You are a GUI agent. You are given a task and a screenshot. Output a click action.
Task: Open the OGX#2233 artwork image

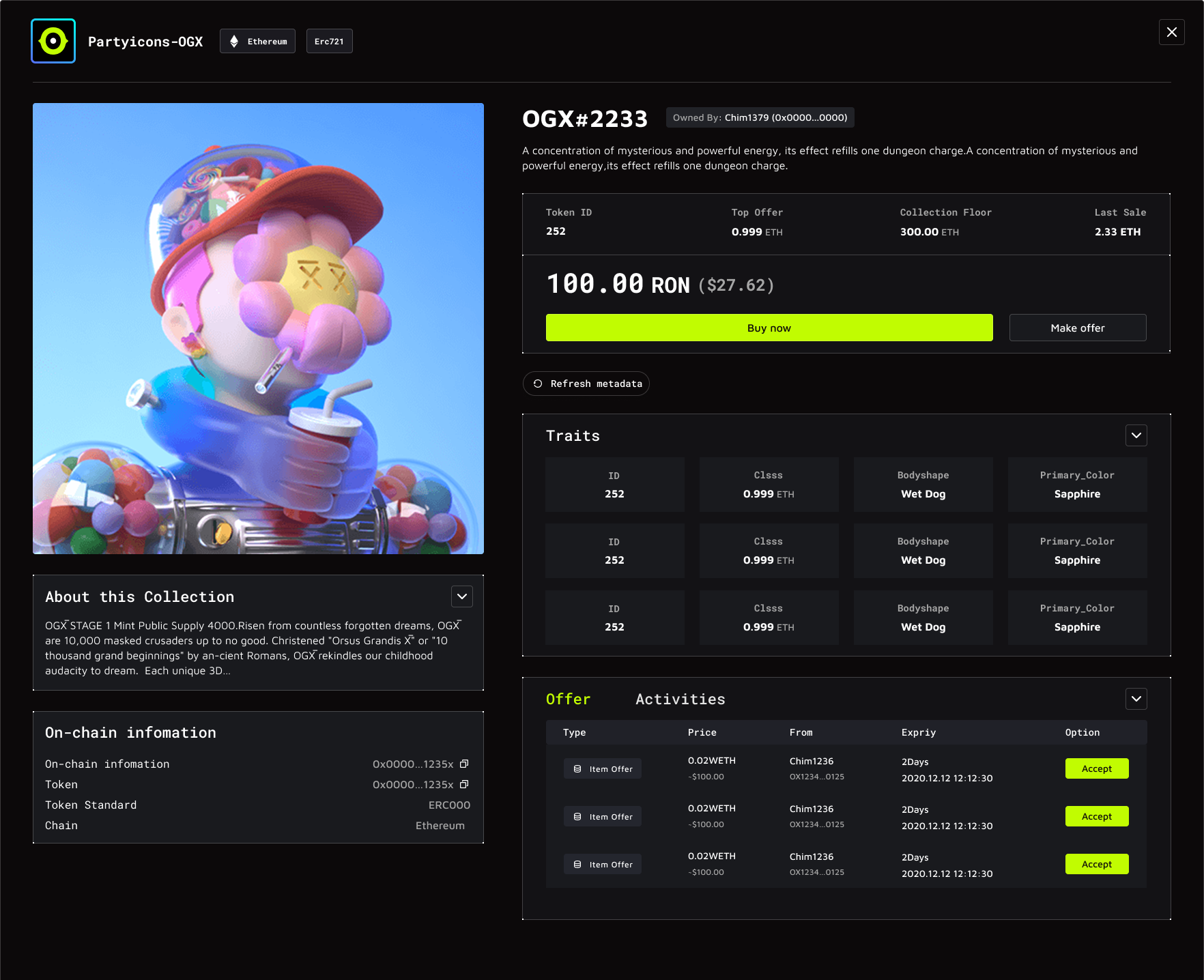pyautogui.click(x=258, y=328)
